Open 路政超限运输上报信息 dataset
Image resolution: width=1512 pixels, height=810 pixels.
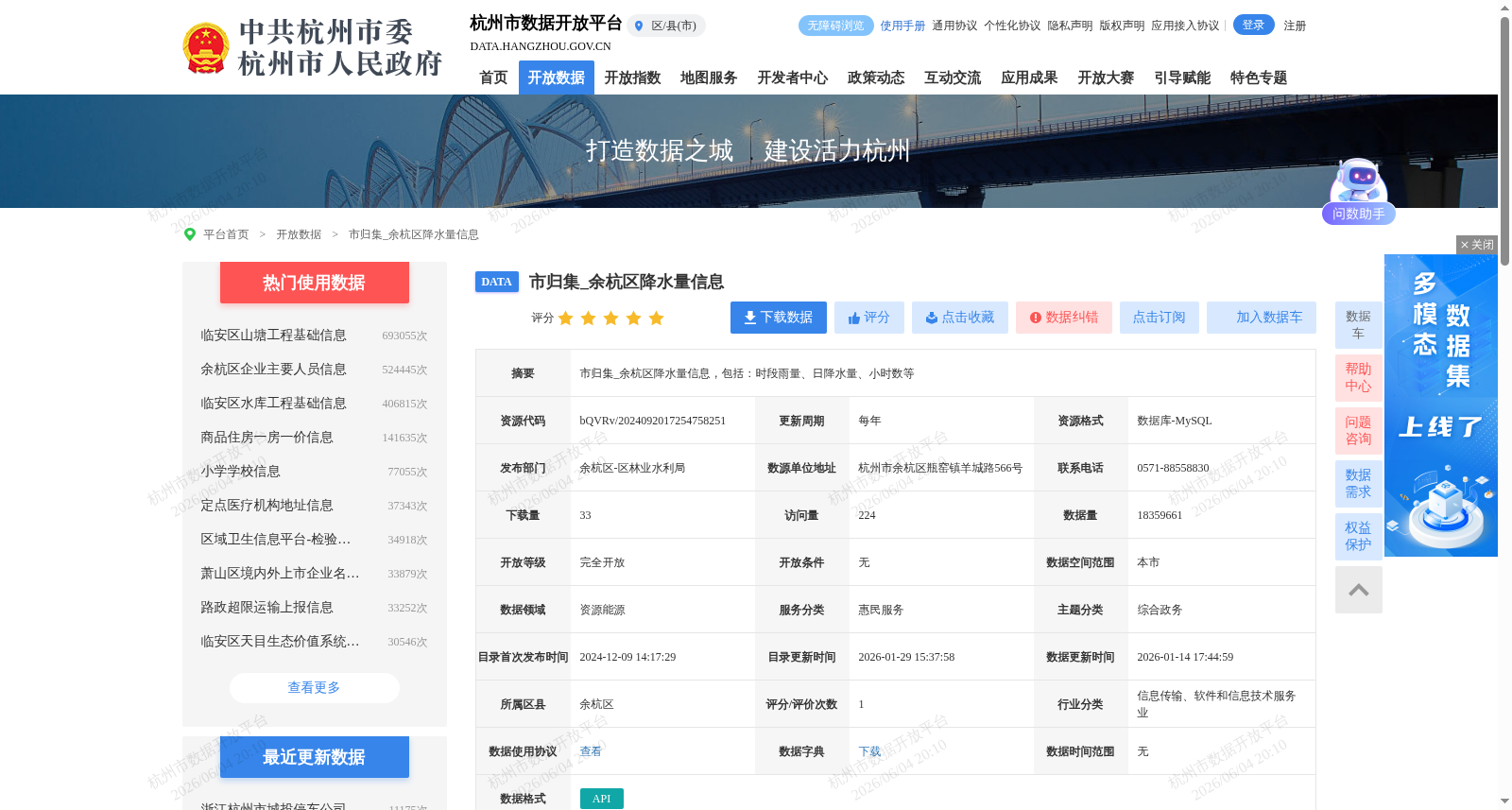tap(266, 608)
